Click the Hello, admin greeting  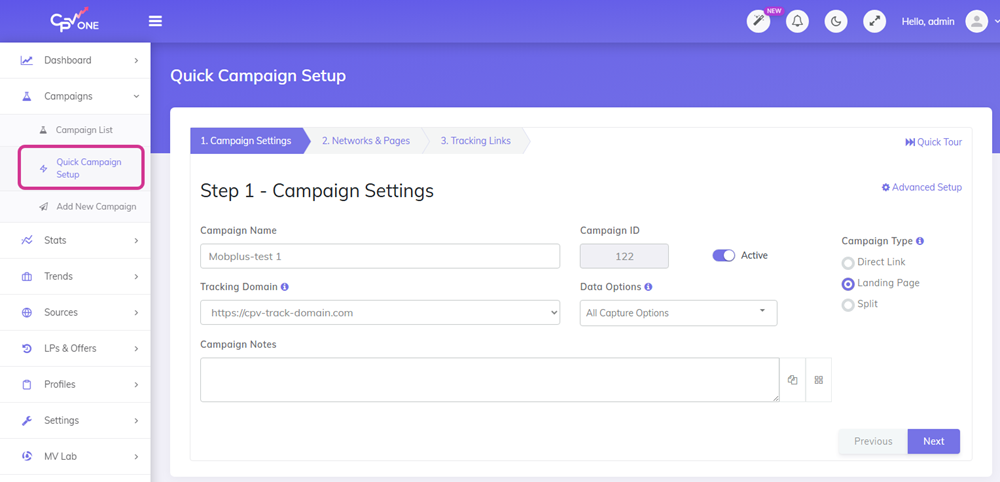[x=928, y=22]
